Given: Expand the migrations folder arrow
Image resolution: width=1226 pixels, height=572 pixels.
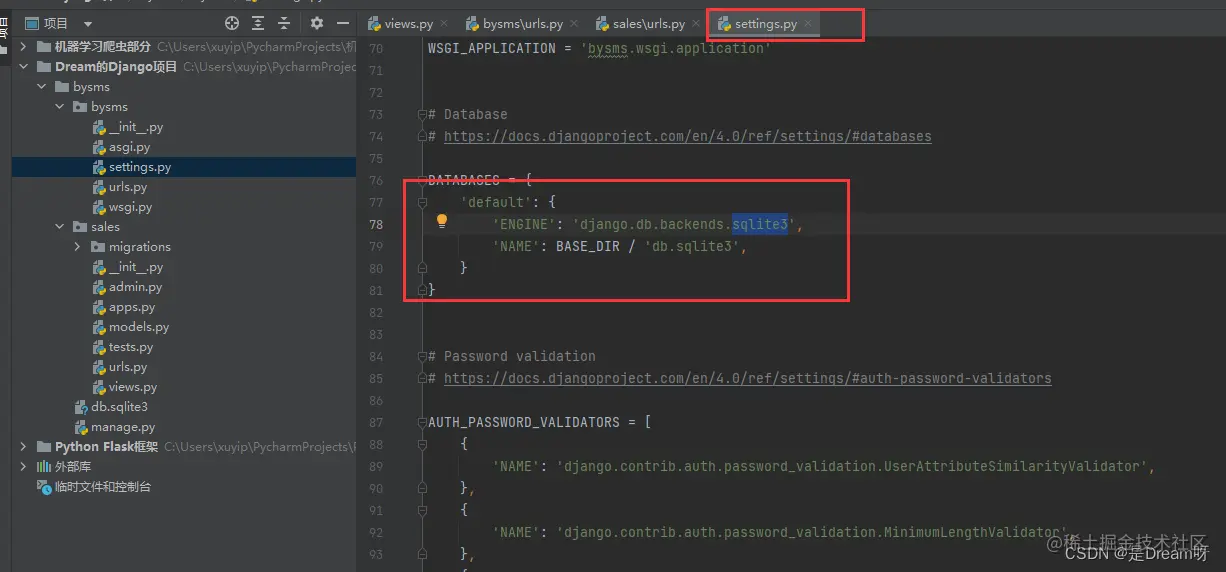Looking at the screenshot, I should coord(78,247).
